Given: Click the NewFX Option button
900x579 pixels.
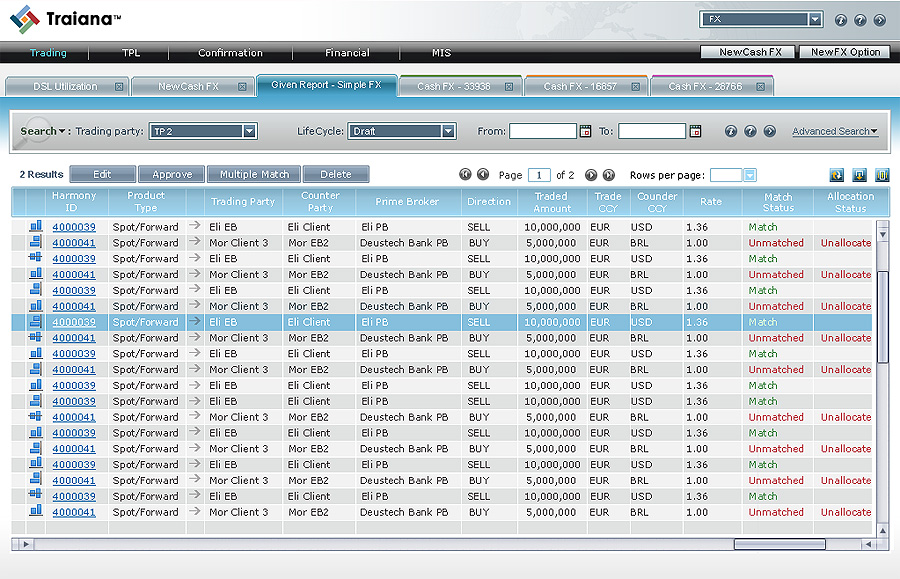Looking at the screenshot, I should pyautogui.click(x=846, y=52).
